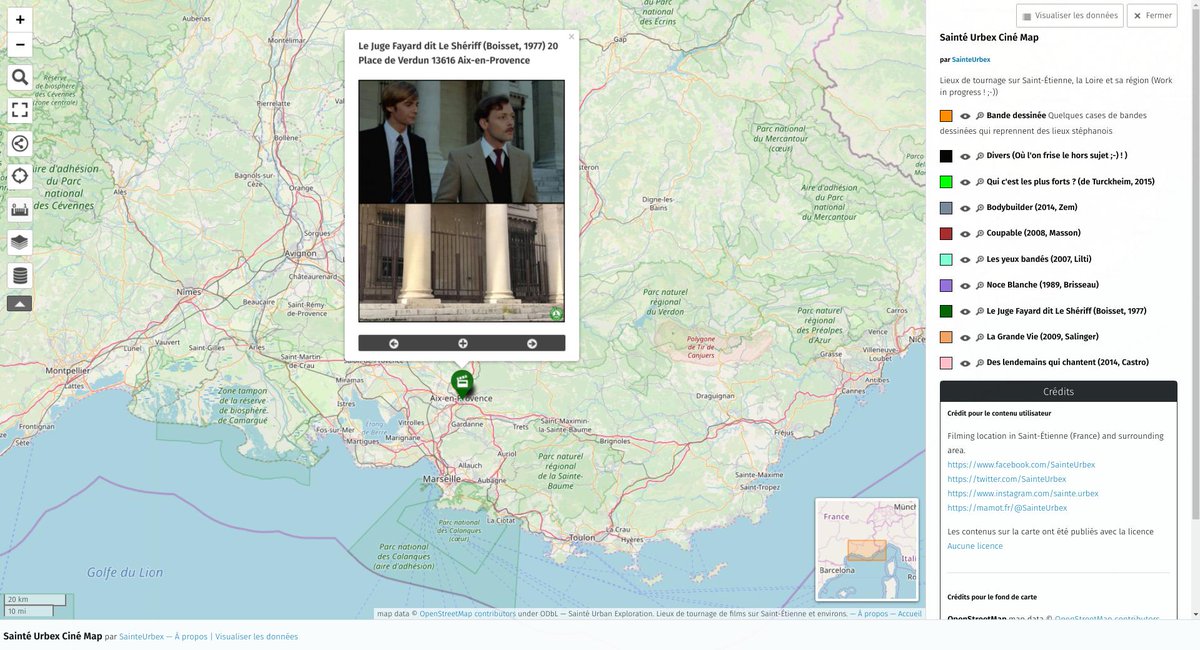Zoom to Le Juge Fayard layer magnifier
The width and height of the screenshot is (1200, 650).
coord(980,312)
